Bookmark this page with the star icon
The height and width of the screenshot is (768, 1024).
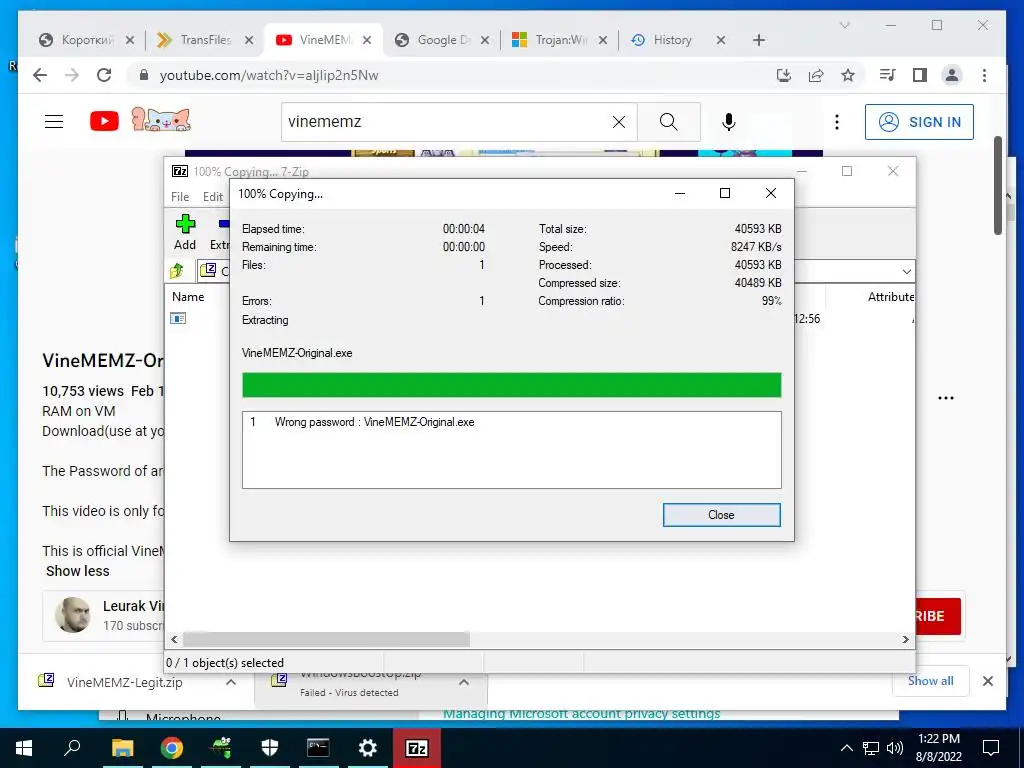tap(848, 75)
